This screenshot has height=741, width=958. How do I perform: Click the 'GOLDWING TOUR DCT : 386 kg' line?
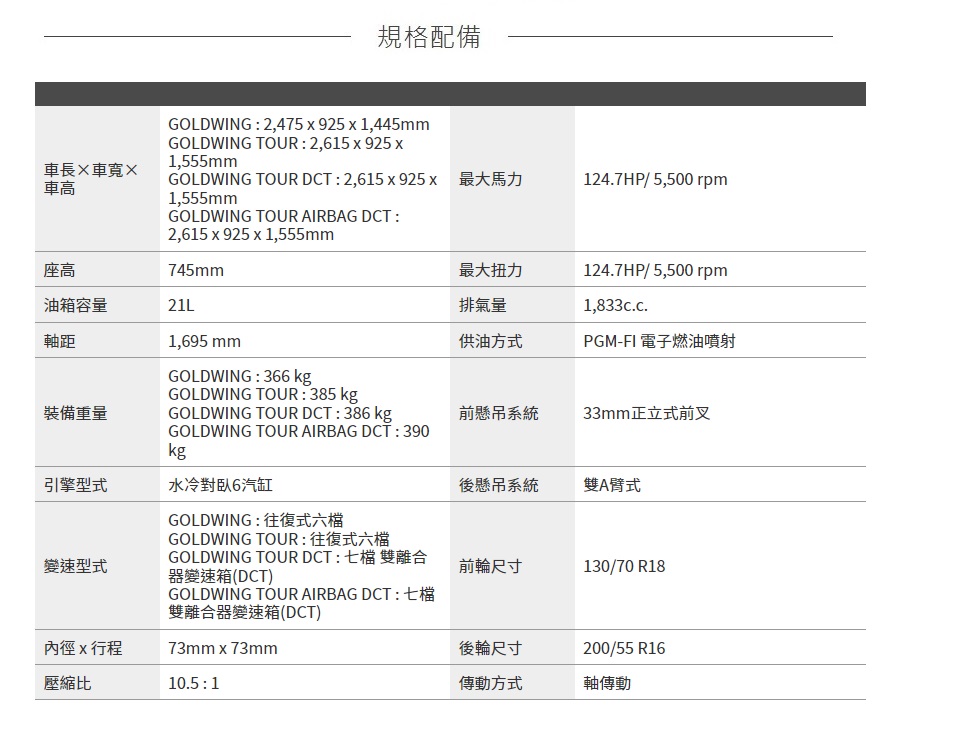click(x=280, y=414)
